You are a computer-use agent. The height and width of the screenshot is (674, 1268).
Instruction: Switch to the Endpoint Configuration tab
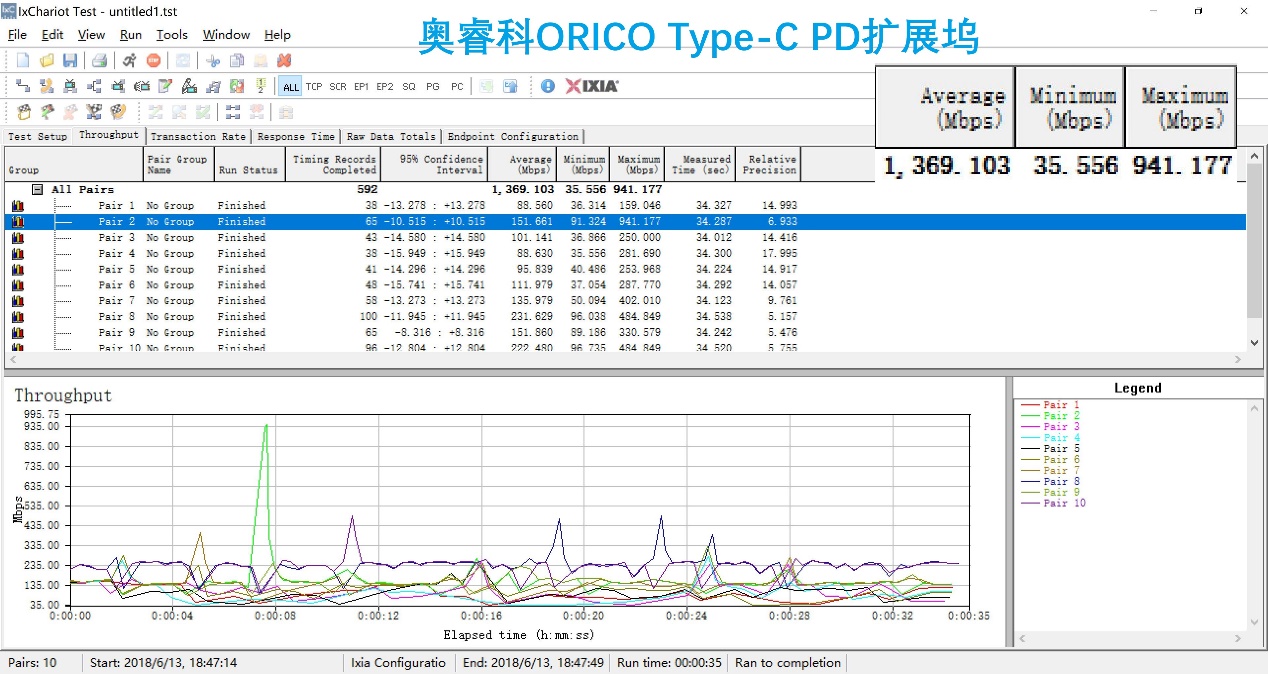513,137
